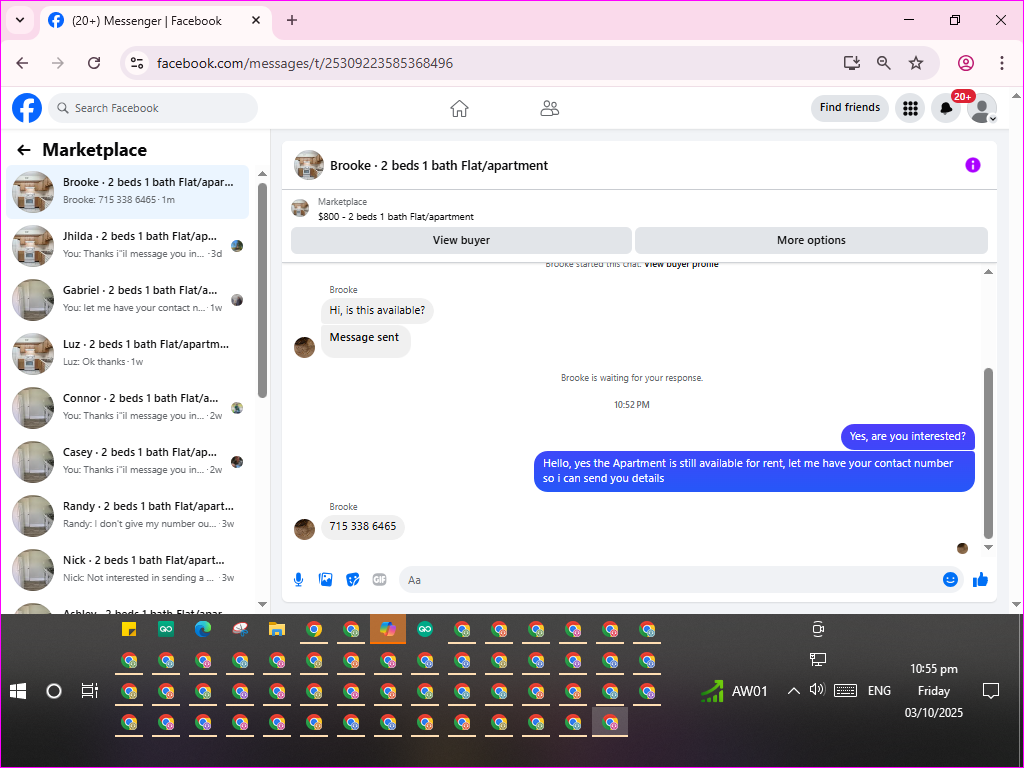Open Connor conversation in Marketplace list
The height and width of the screenshot is (768, 1024).
[128, 408]
